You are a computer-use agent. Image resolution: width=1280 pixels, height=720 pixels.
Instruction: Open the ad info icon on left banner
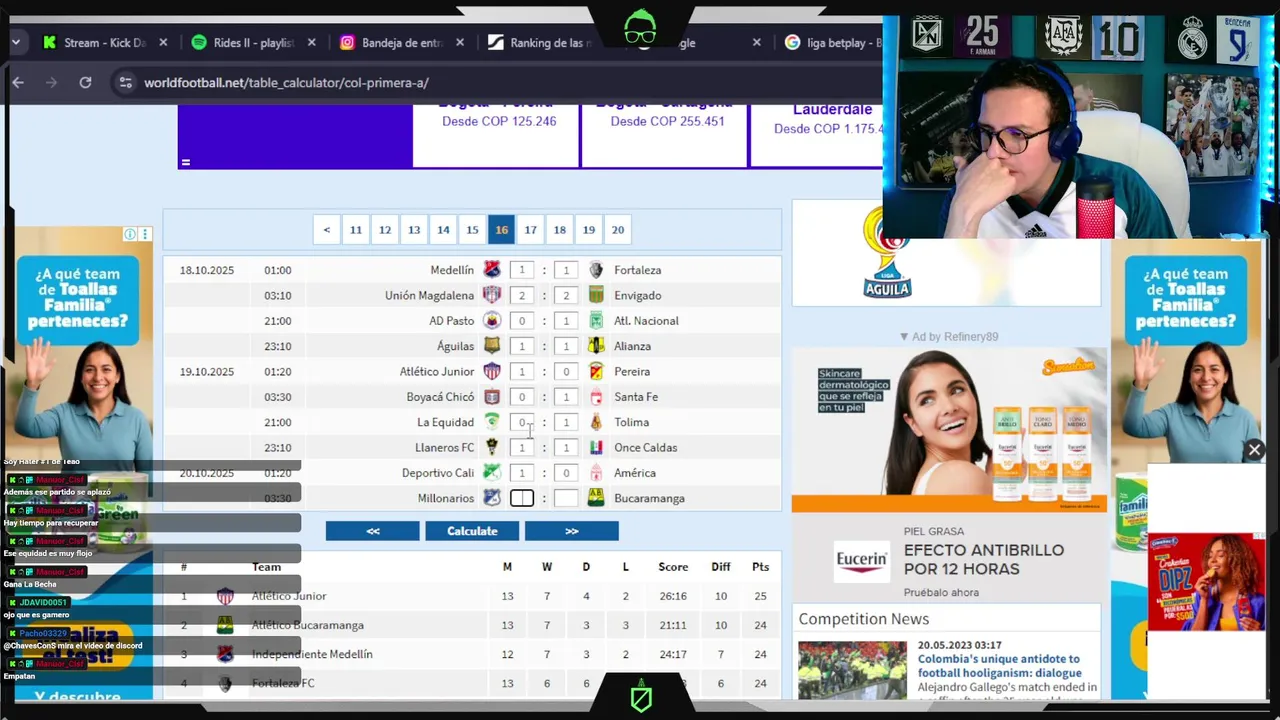click(x=129, y=234)
